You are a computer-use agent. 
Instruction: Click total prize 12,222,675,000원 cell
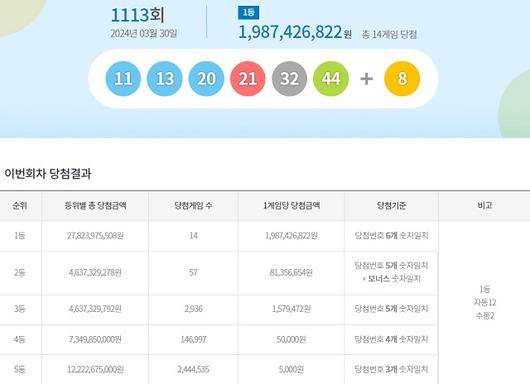pyautogui.click(x=95, y=369)
